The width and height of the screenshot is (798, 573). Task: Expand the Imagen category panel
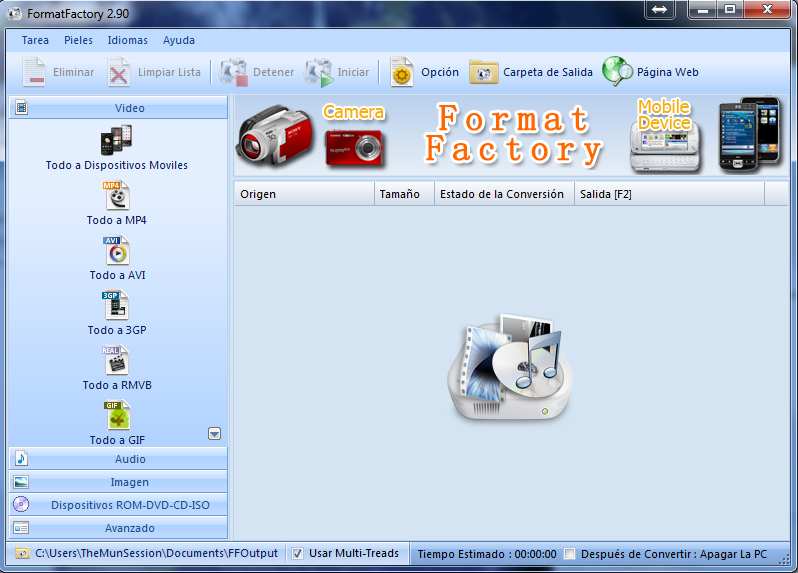[x=118, y=482]
